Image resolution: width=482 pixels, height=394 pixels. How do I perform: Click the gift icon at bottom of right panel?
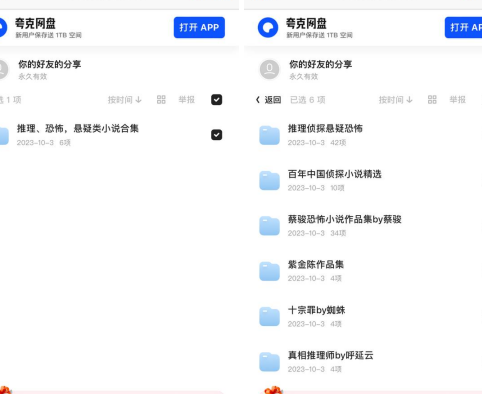click(x=273, y=390)
